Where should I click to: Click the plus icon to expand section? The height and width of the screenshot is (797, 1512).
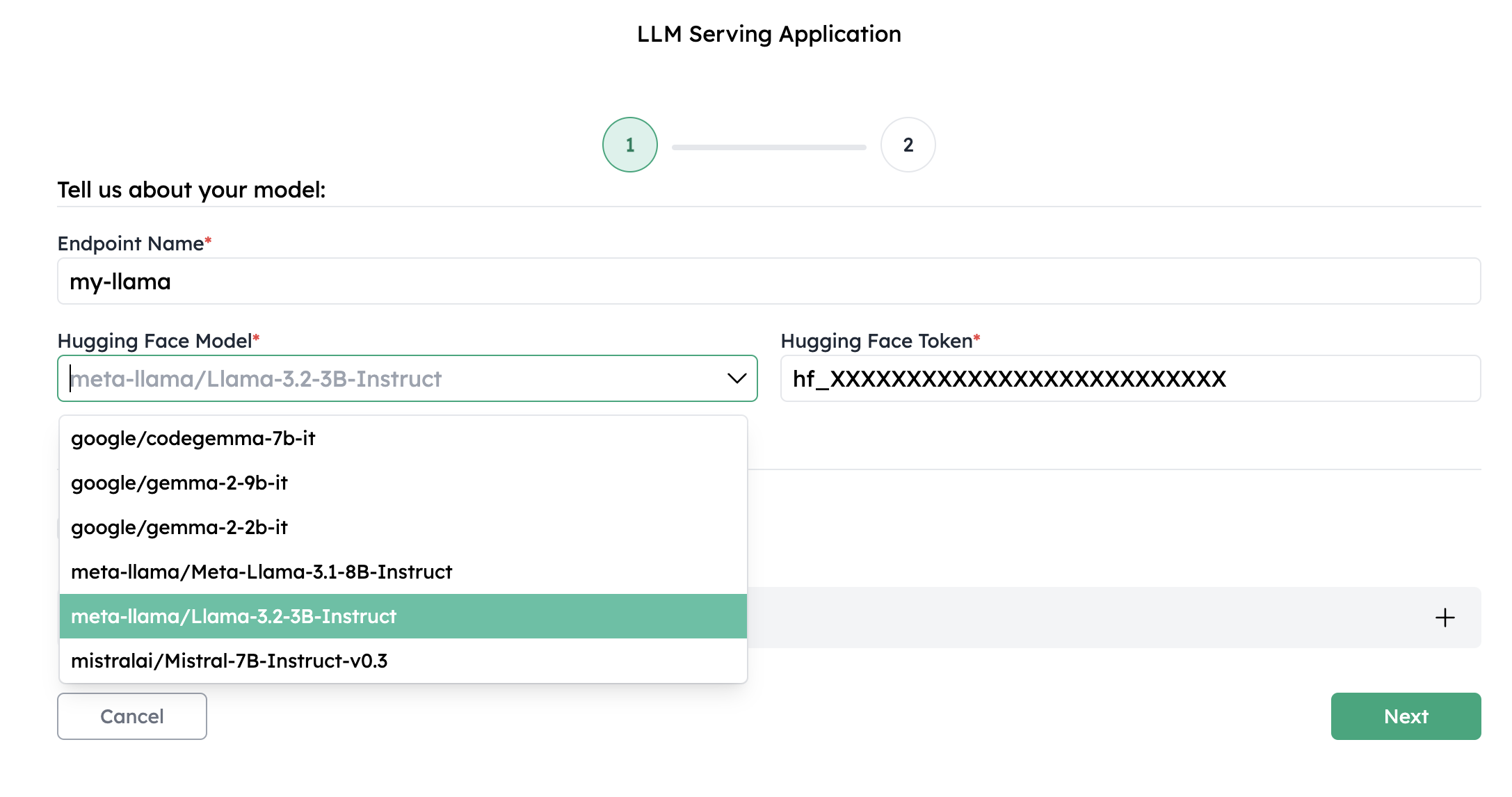(x=1445, y=618)
